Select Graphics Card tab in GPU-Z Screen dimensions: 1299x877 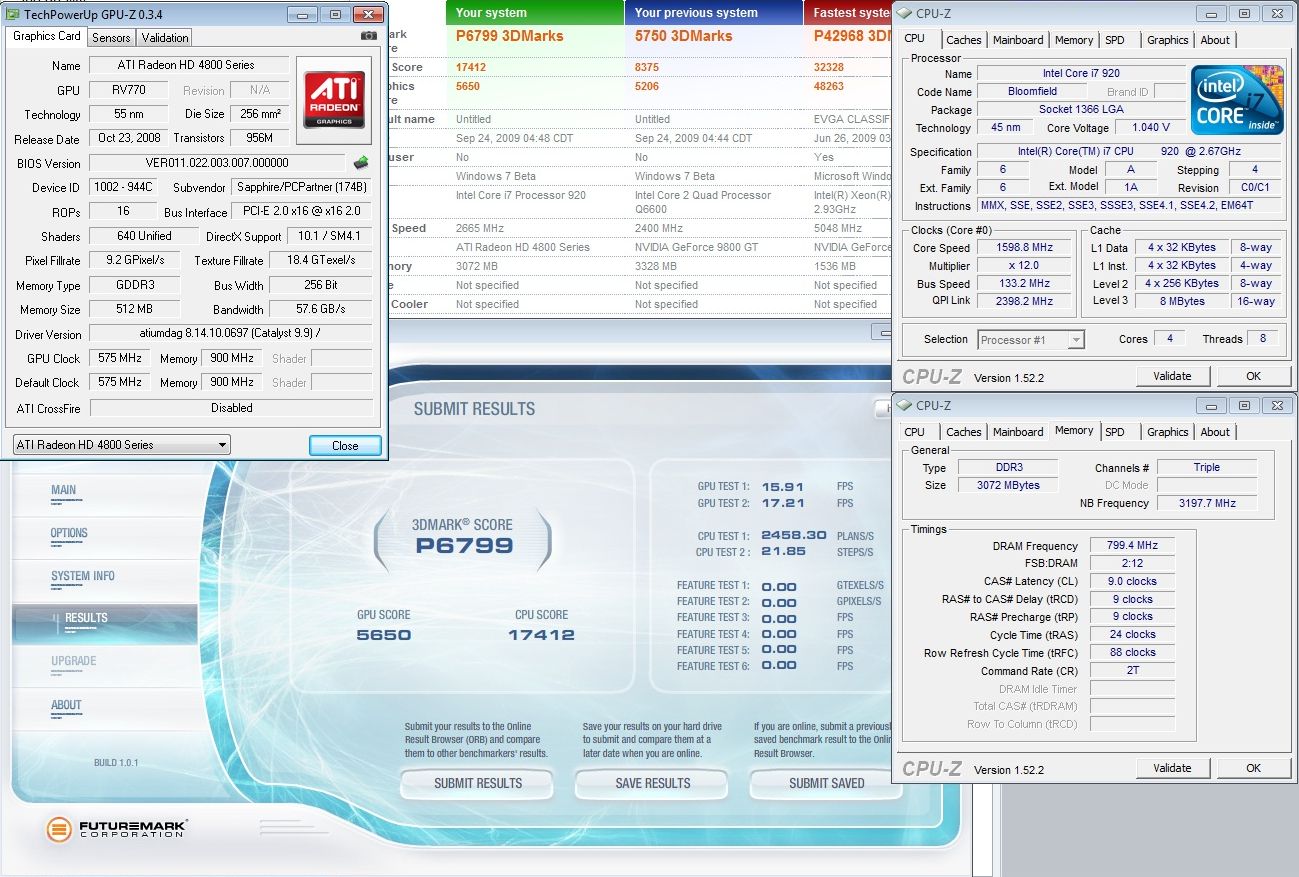click(x=47, y=36)
